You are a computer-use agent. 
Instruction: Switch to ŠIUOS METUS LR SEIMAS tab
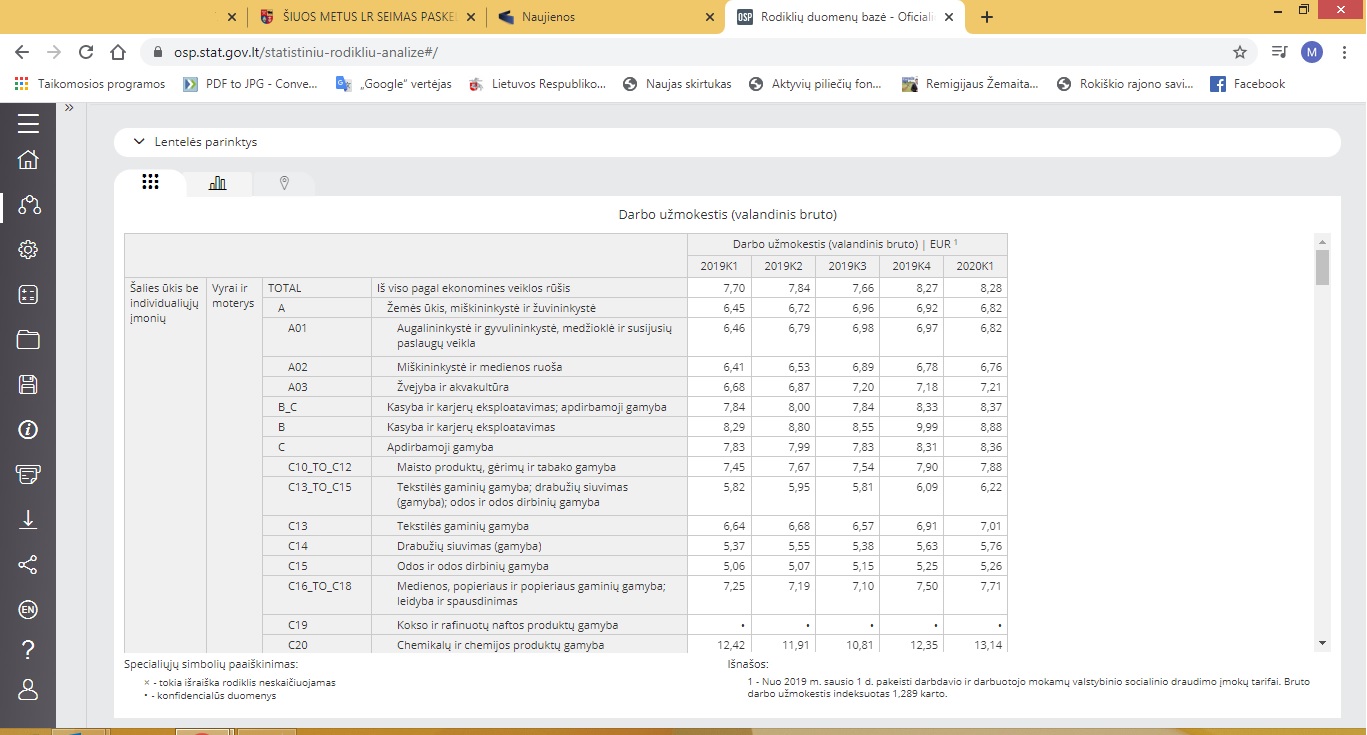pos(367,17)
